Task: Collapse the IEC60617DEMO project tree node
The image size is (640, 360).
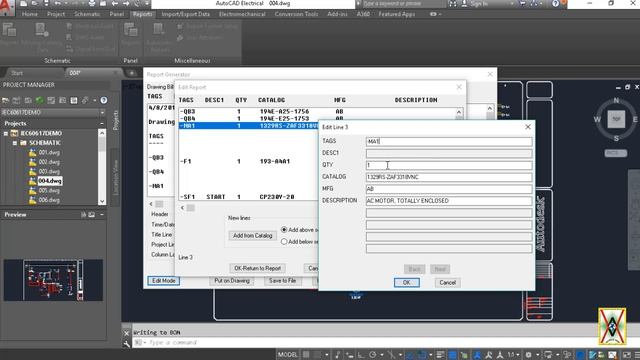Action: 6,133
